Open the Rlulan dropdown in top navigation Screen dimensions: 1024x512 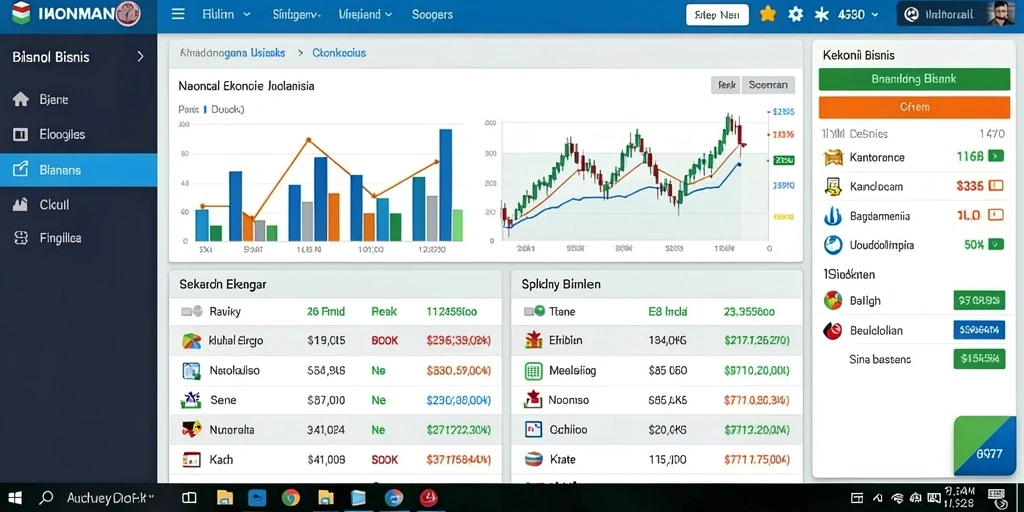(x=227, y=14)
